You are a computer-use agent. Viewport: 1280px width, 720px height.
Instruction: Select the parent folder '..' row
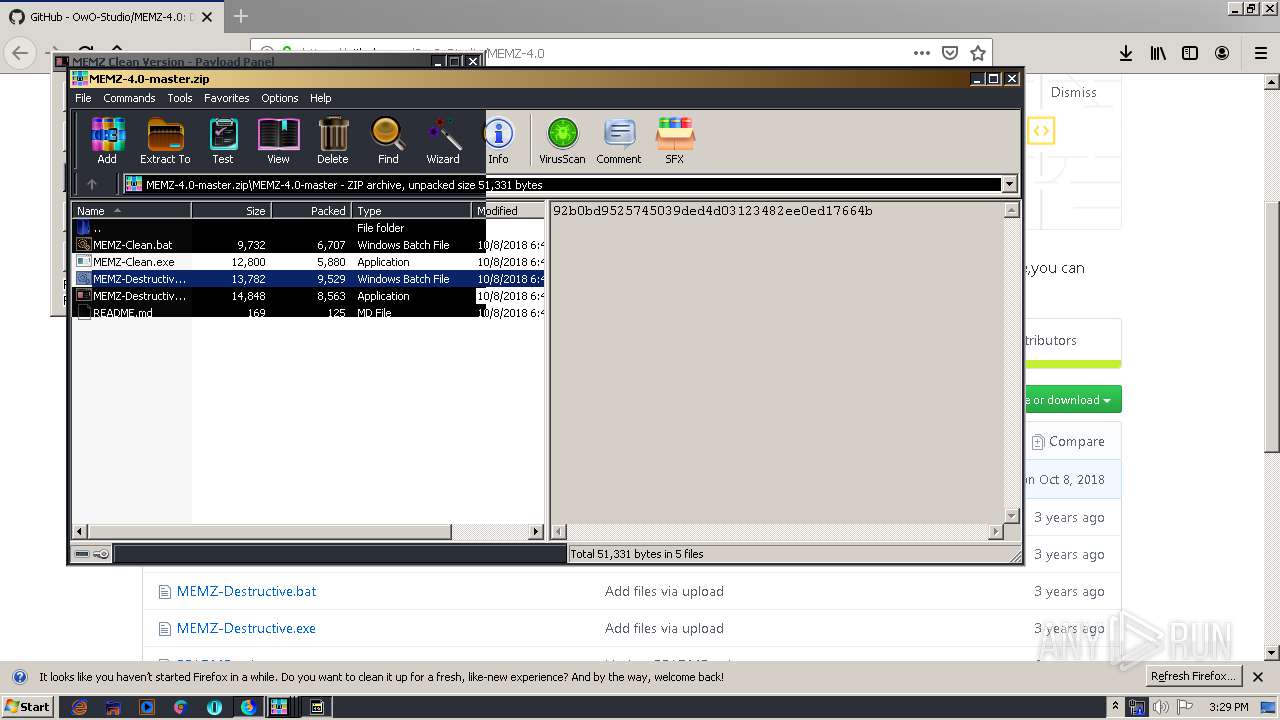click(308, 228)
